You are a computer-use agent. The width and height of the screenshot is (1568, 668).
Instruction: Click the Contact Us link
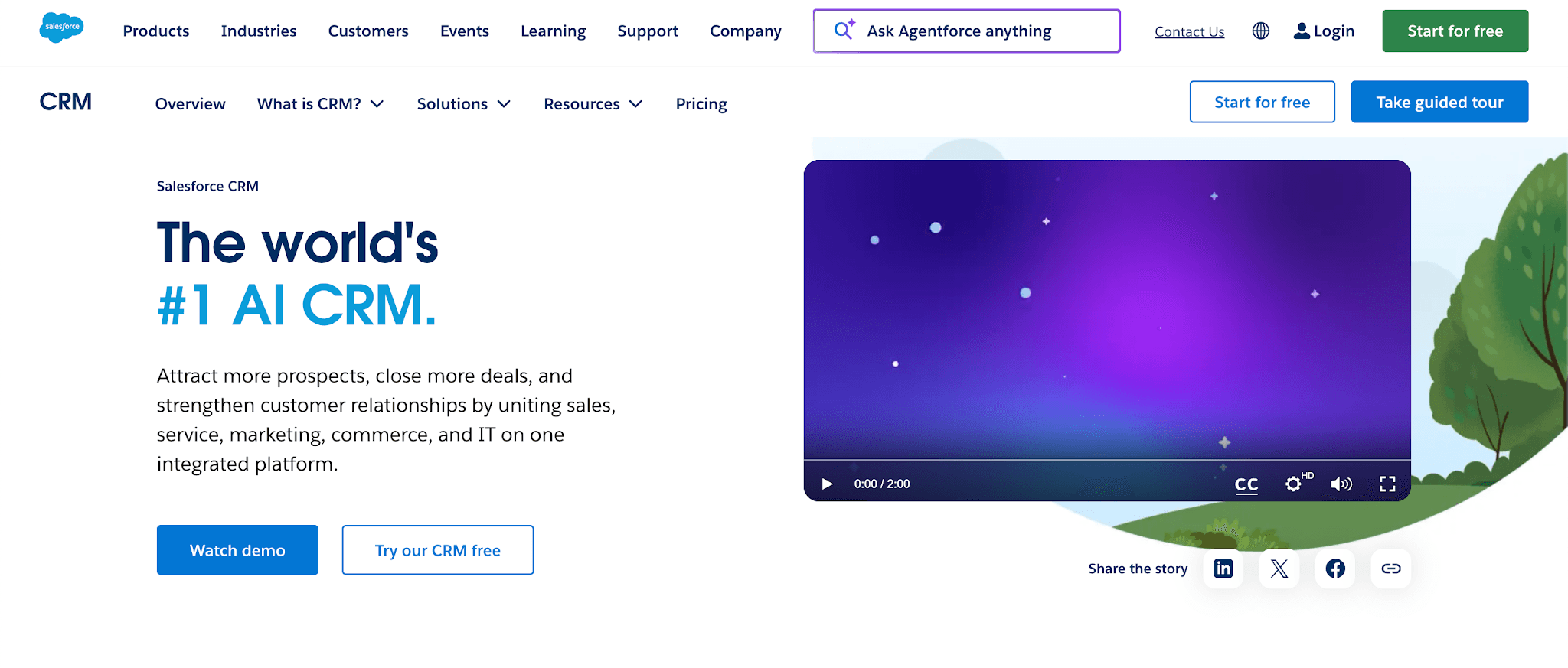point(1190,32)
